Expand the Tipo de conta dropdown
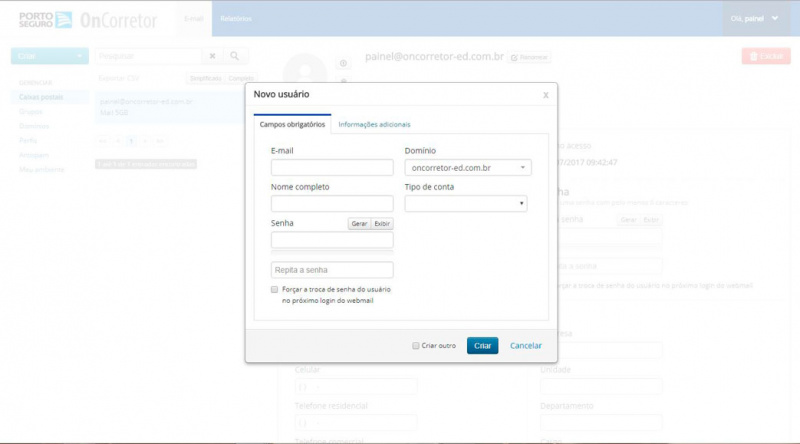Screen dimensions: 800x444 click(x=466, y=203)
